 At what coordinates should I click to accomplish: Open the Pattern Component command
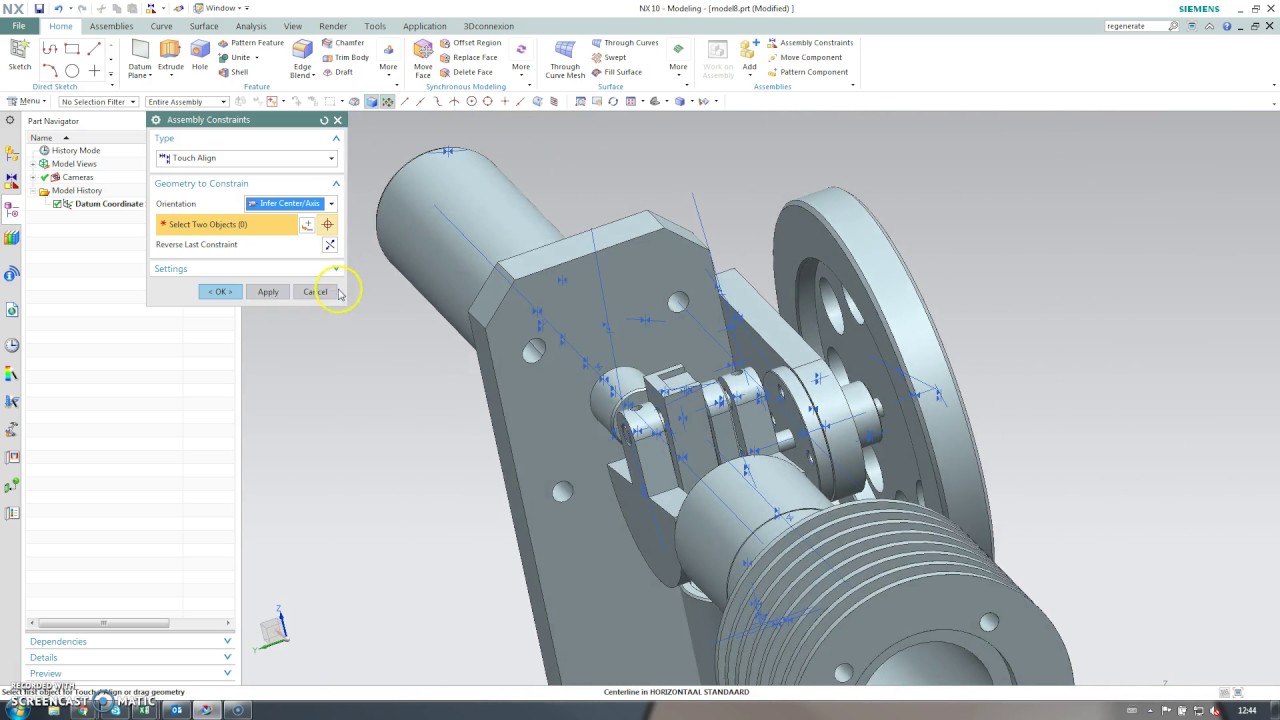point(807,72)
